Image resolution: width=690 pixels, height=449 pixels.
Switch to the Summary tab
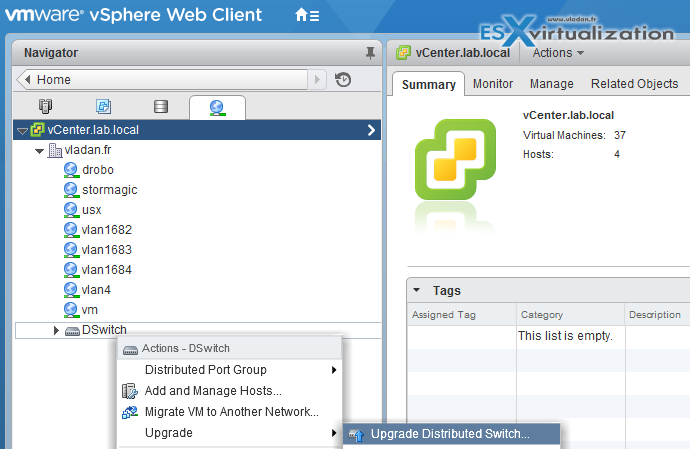click(429, 85)
